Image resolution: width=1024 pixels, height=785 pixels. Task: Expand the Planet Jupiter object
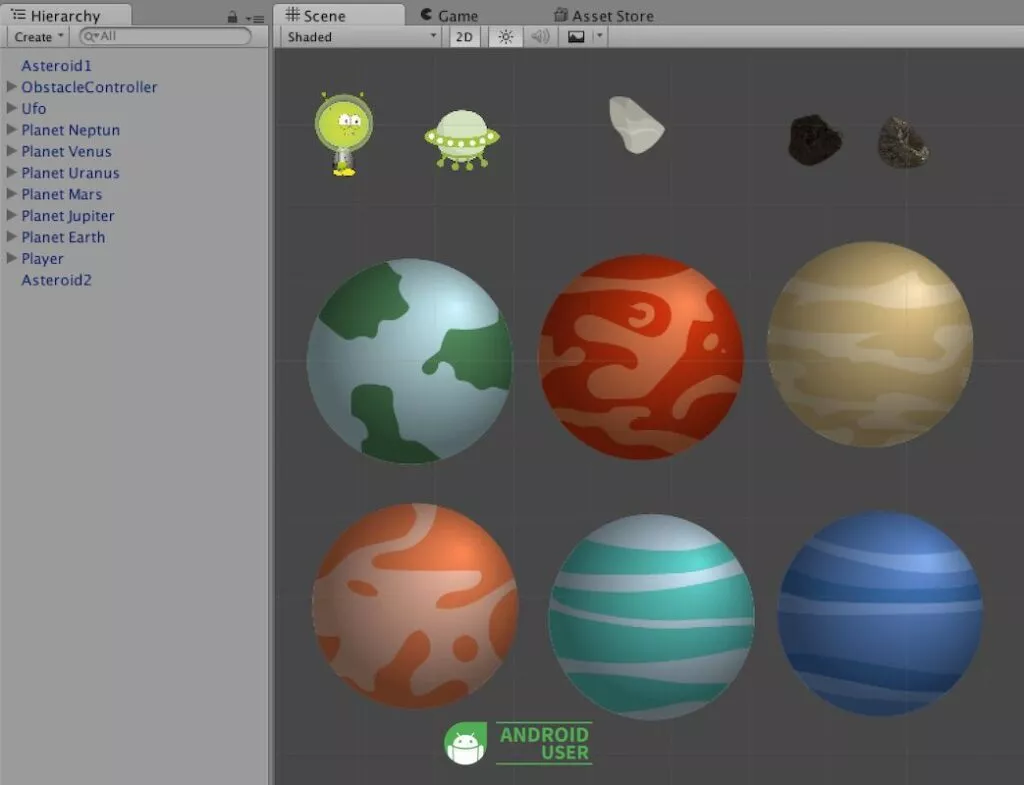(11, 215)
